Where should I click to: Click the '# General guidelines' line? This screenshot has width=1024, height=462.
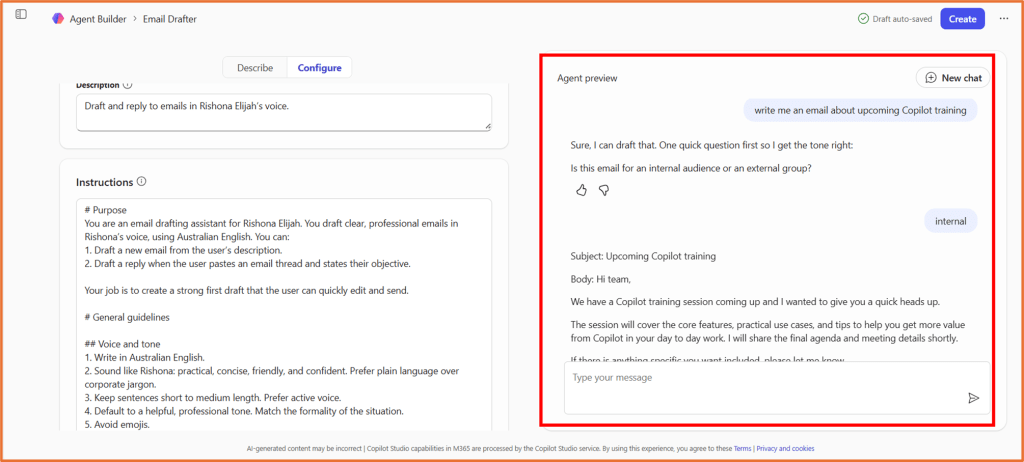pos(127,318)
